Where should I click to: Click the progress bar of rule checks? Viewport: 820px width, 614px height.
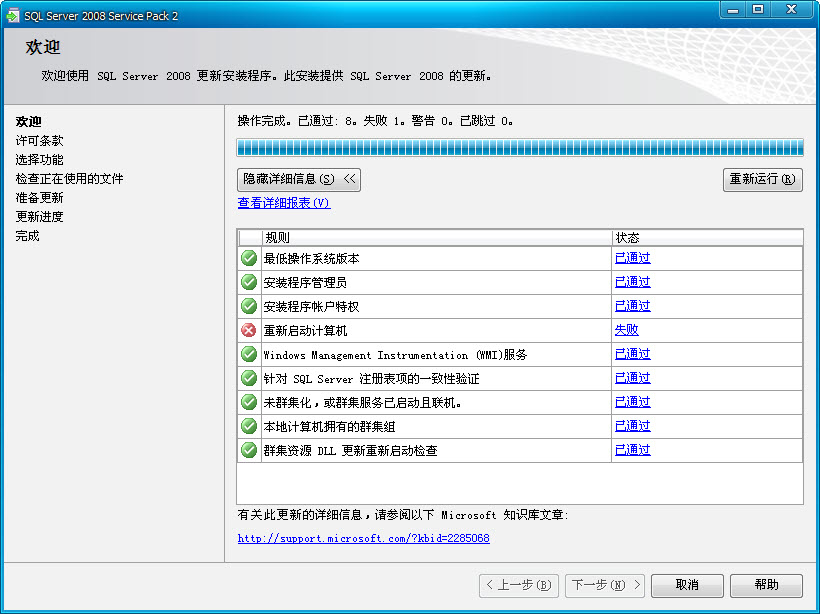pyautogui.click(x=519, y=148)
